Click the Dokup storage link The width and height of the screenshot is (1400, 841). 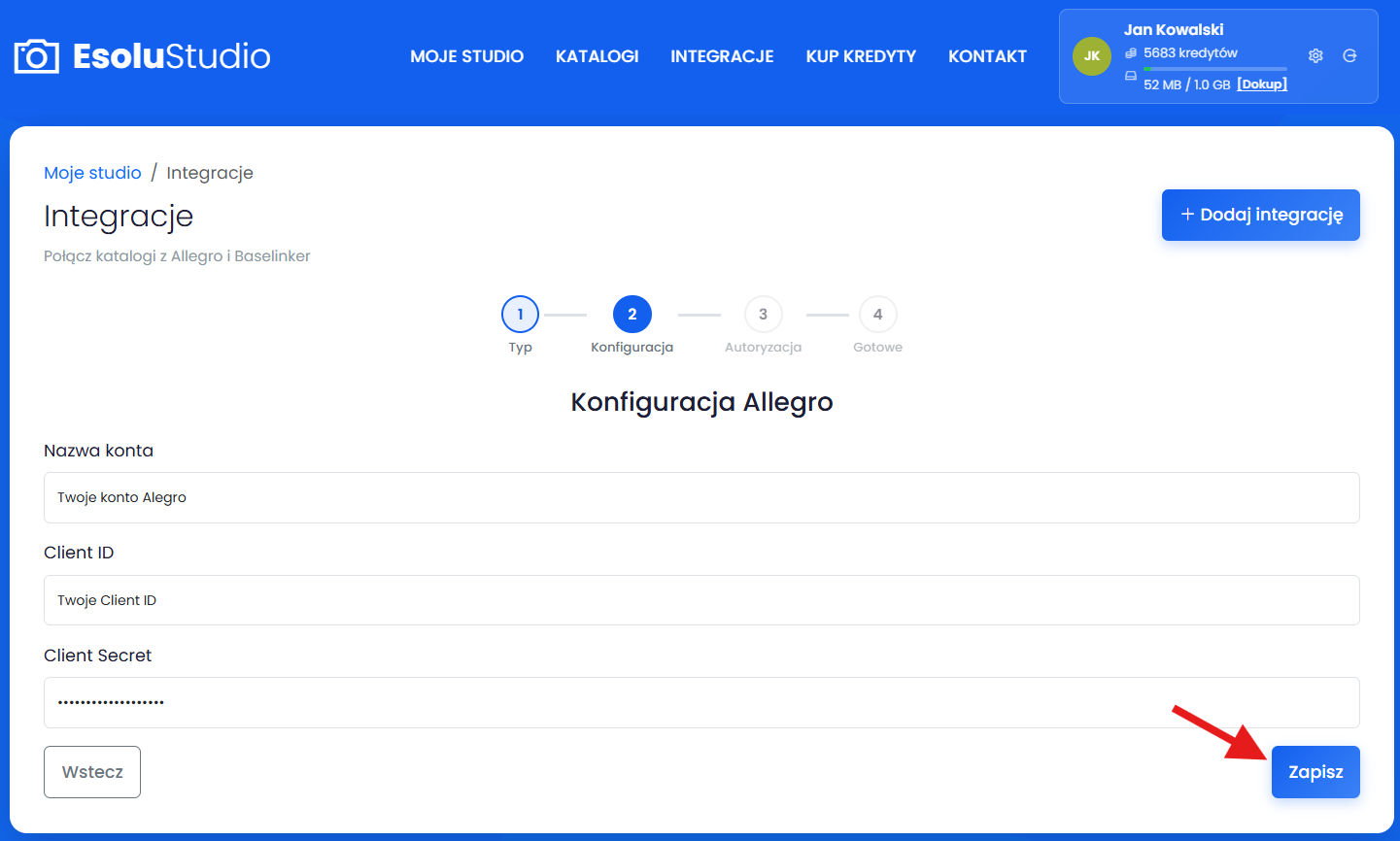pos(1262,84)
